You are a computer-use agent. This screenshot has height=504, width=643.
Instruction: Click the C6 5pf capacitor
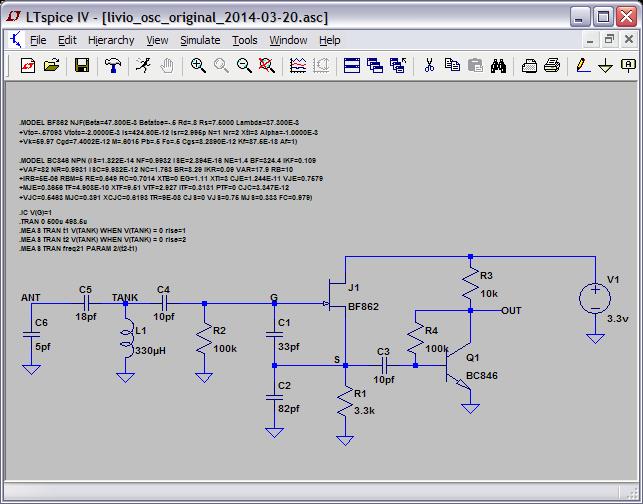click(31, 334)
